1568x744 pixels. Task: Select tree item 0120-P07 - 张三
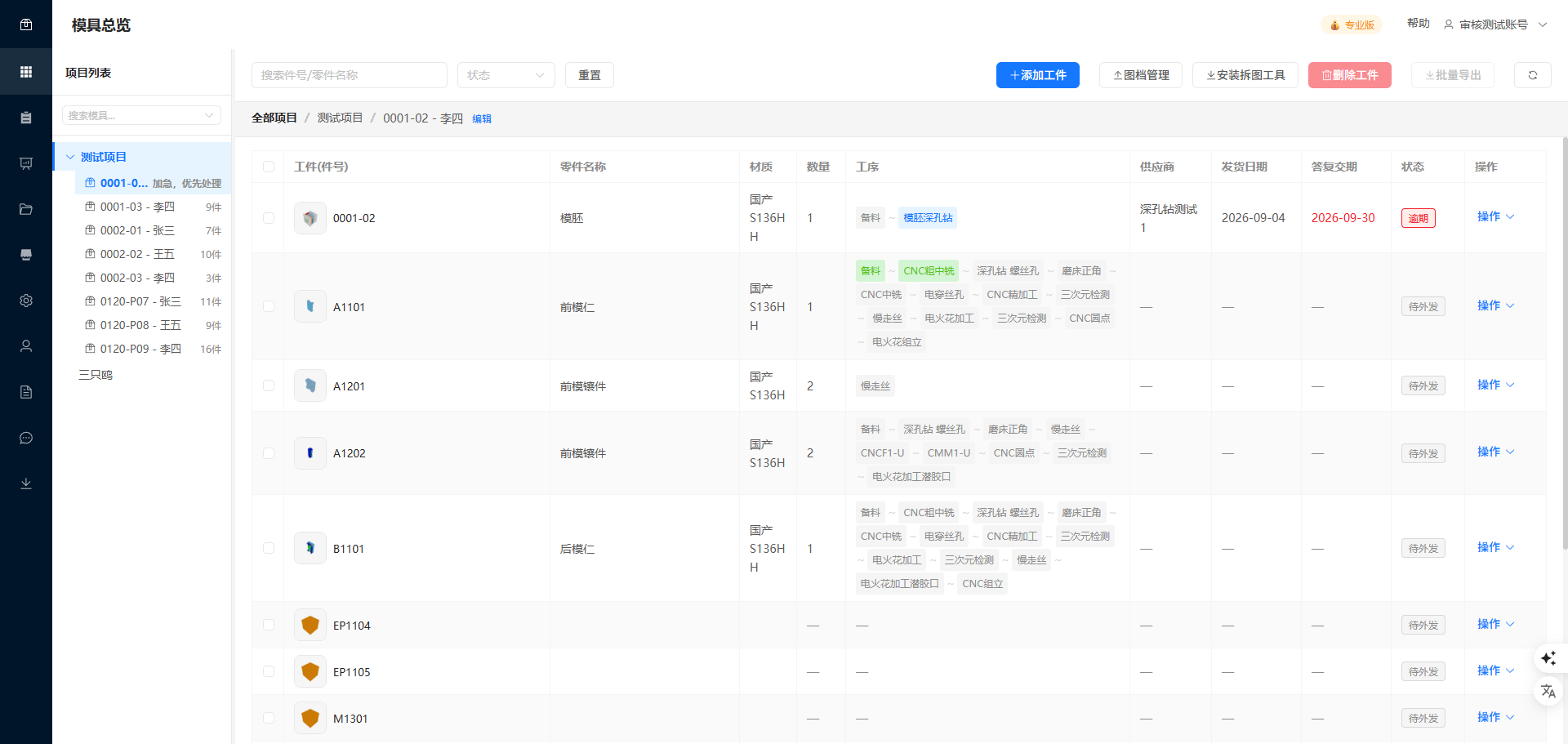pyautogui.click(x=154, y=301)
